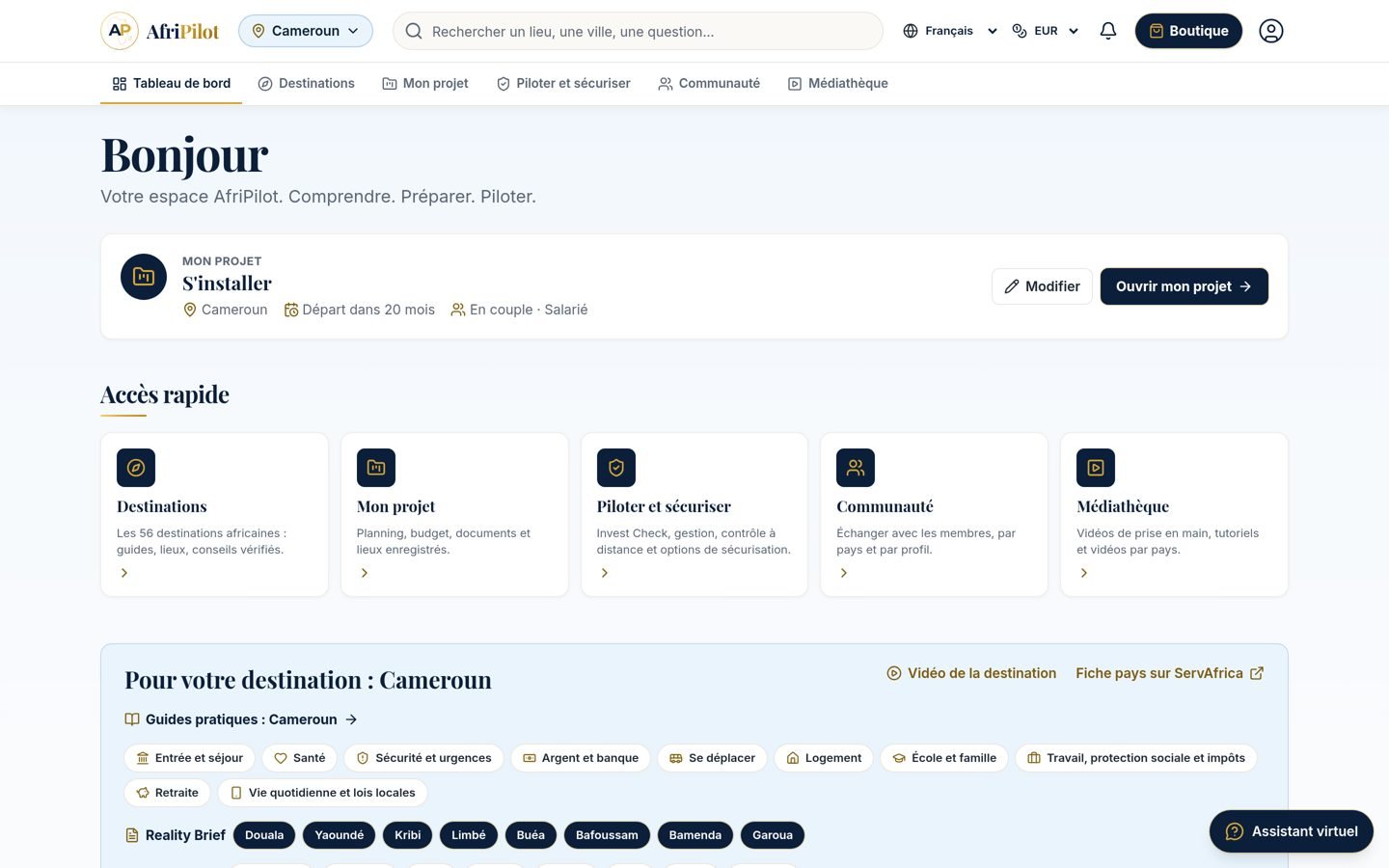Click the Médiathèque card arrow chevron

tap(1084, 573)
